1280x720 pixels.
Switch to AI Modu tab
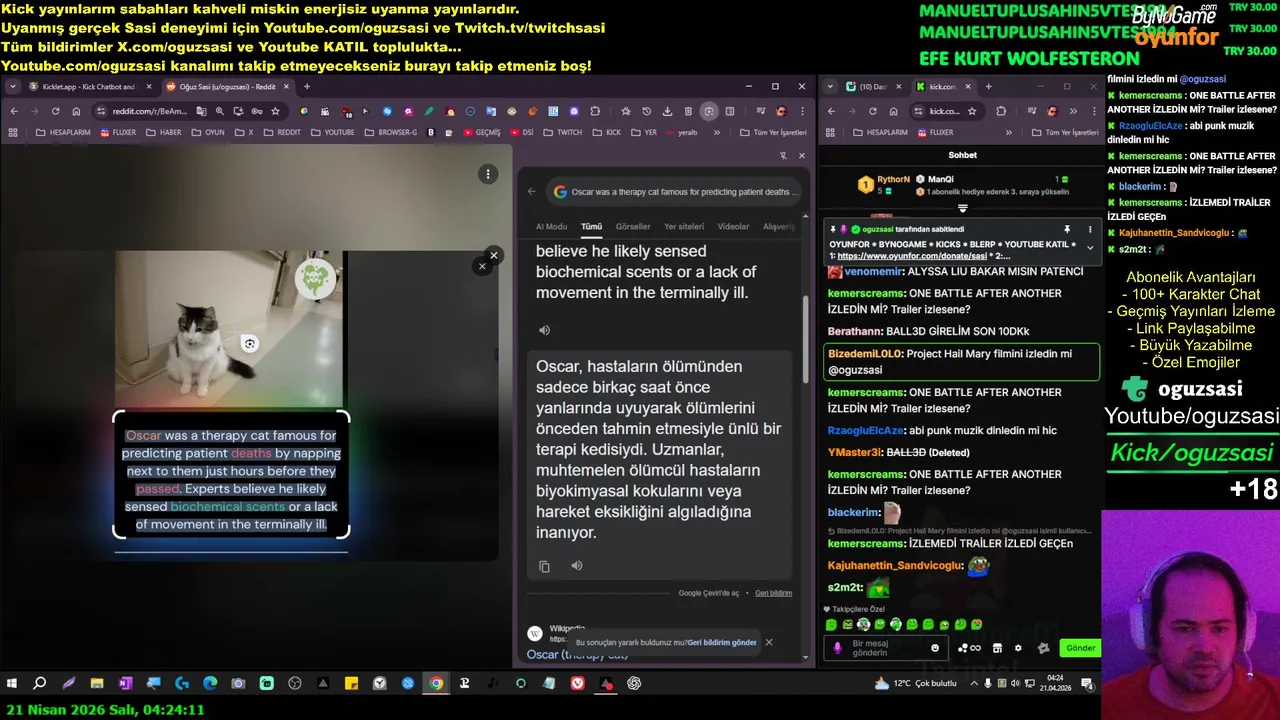(x=551, y=227)
